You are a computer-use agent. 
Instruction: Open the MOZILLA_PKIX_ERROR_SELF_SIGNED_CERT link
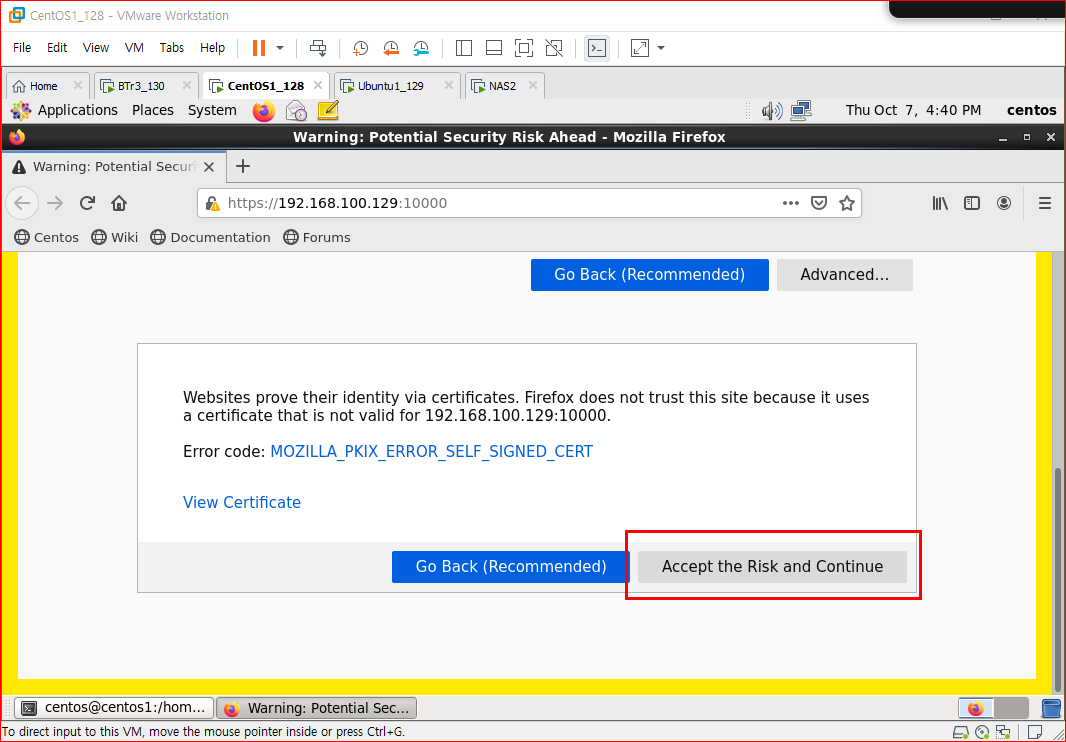point(432,452)
